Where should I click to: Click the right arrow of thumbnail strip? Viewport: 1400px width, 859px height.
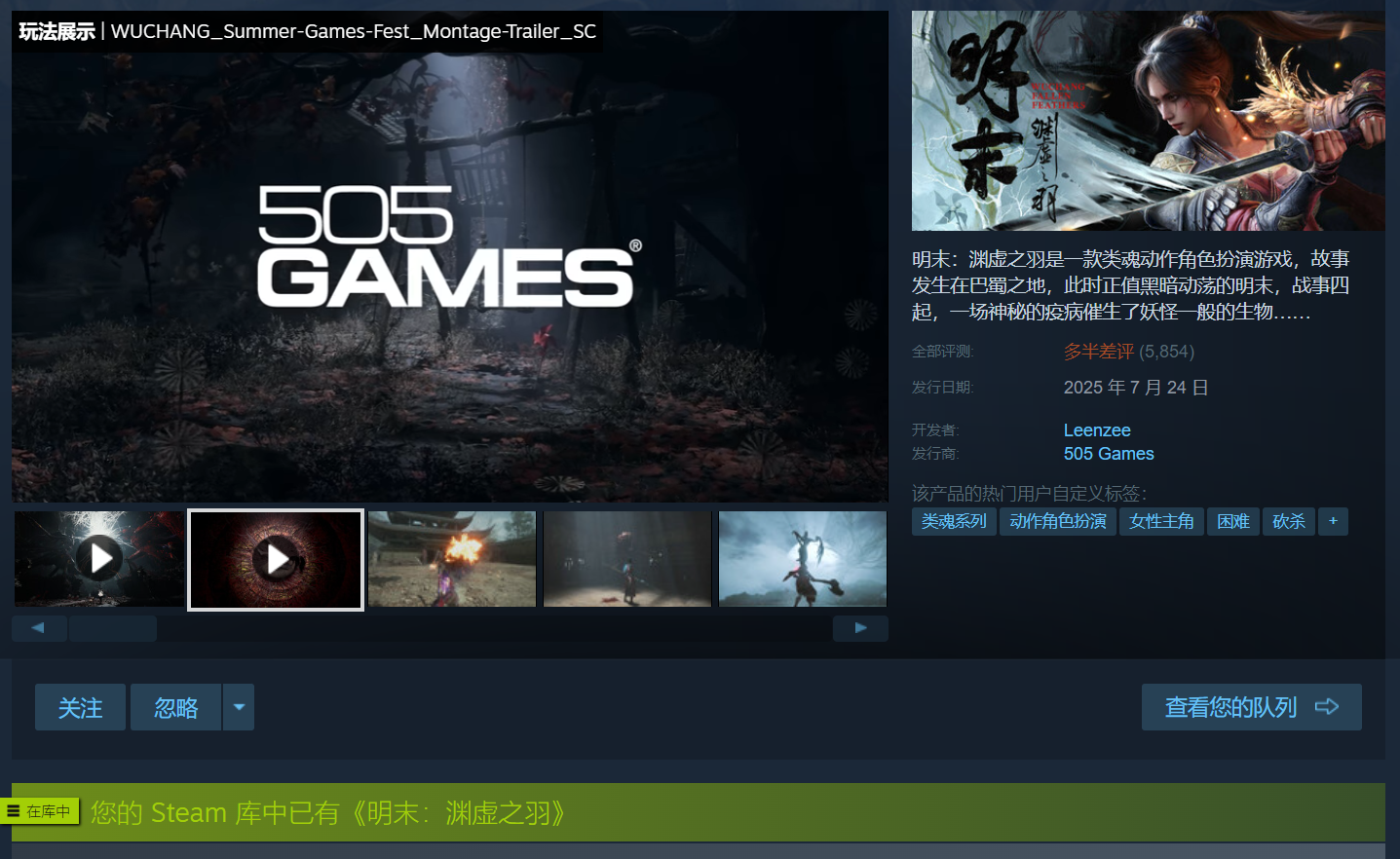(860, 628)
